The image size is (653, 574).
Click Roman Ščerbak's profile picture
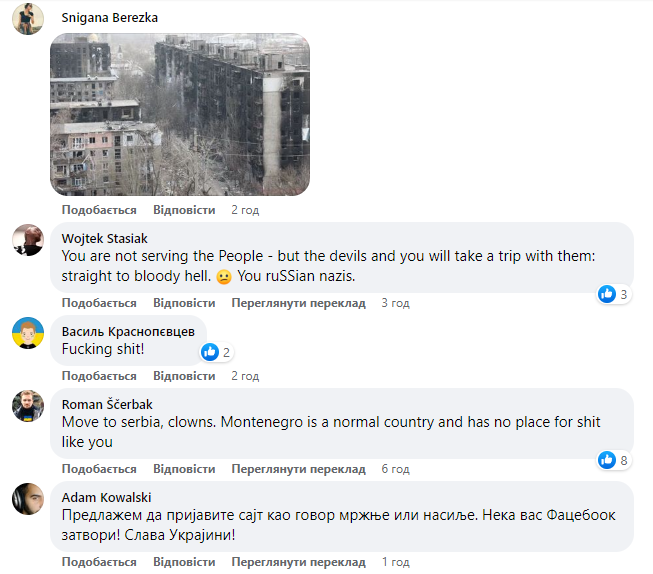coord(28,405)
